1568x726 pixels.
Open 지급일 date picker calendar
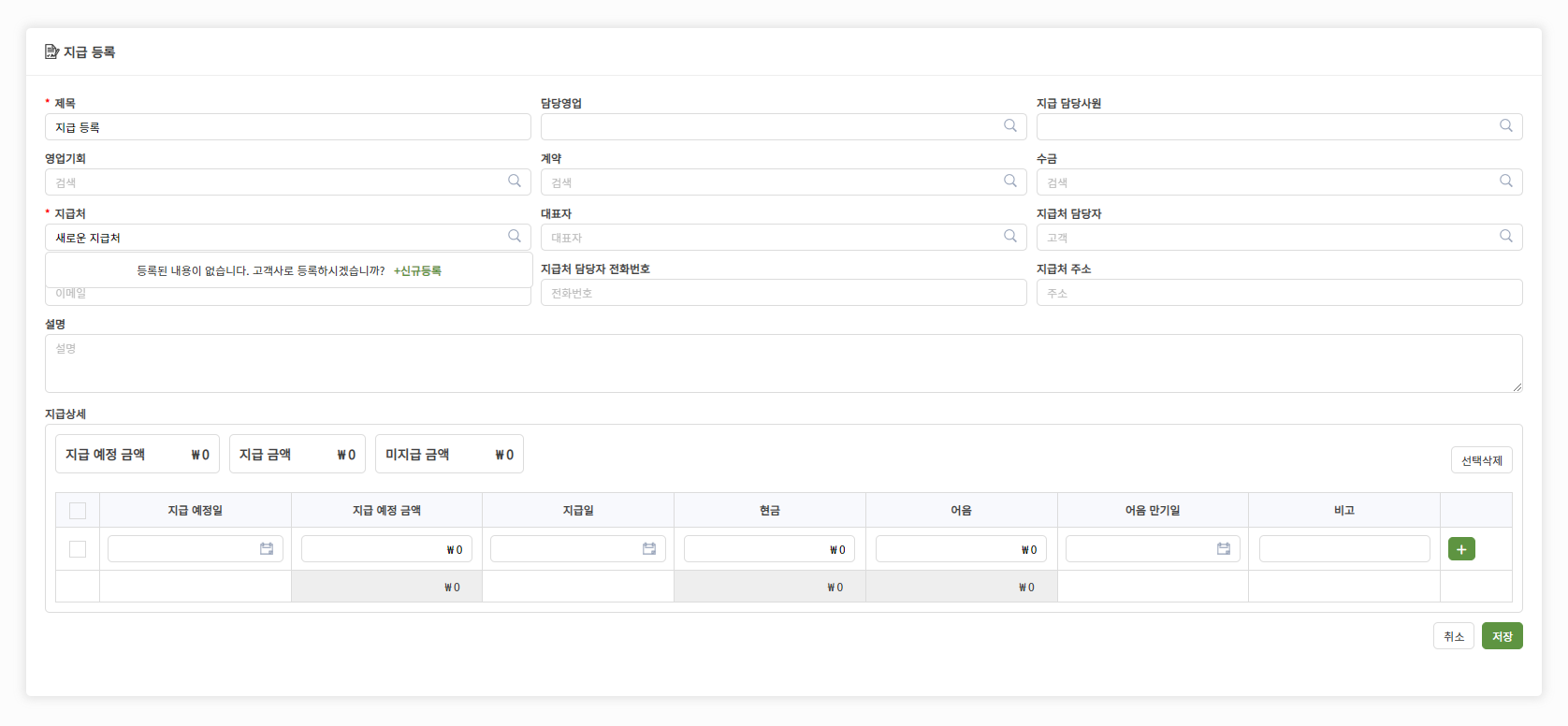(649, 549)
